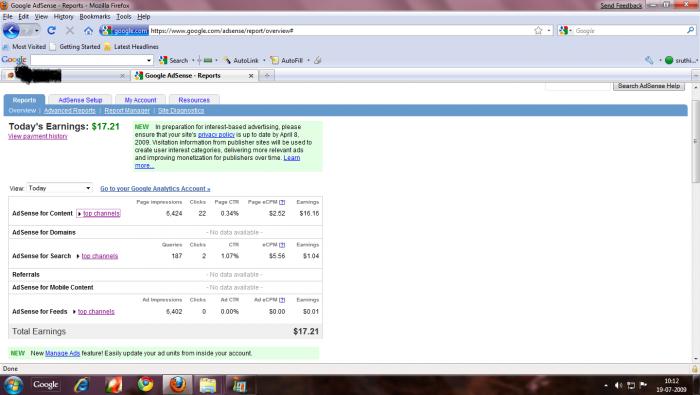Click the network tray icon
Viewport: 700px width, 395px height.
point(631,385)
